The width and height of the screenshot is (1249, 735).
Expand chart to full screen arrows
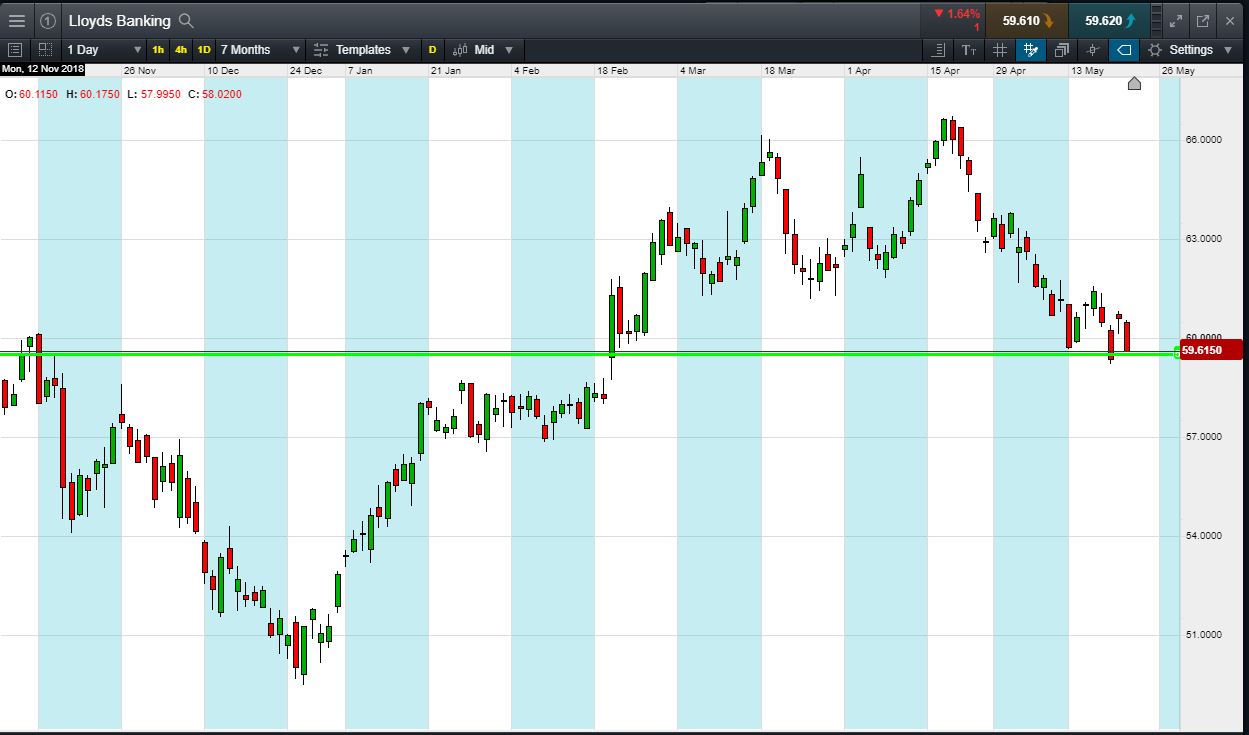point(1176,20)
